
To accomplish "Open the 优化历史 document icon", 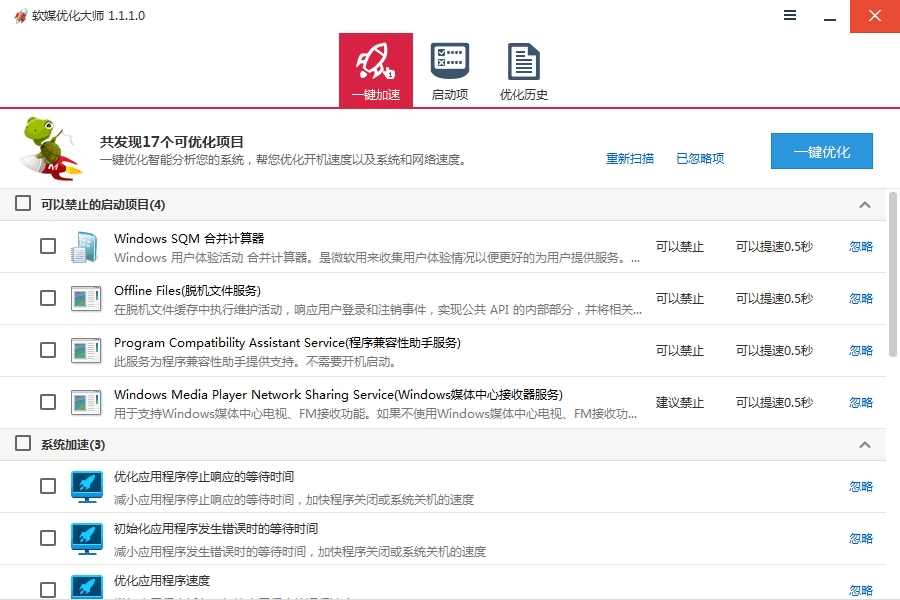I will pos(523,70).
